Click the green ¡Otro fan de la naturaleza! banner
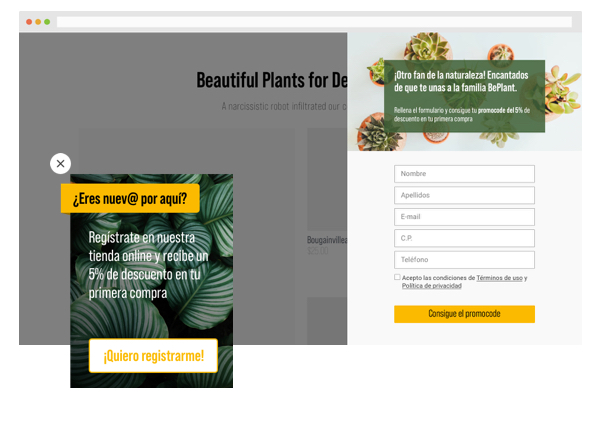The height and width of the screenshot is (421, 600). pos(464,96)
